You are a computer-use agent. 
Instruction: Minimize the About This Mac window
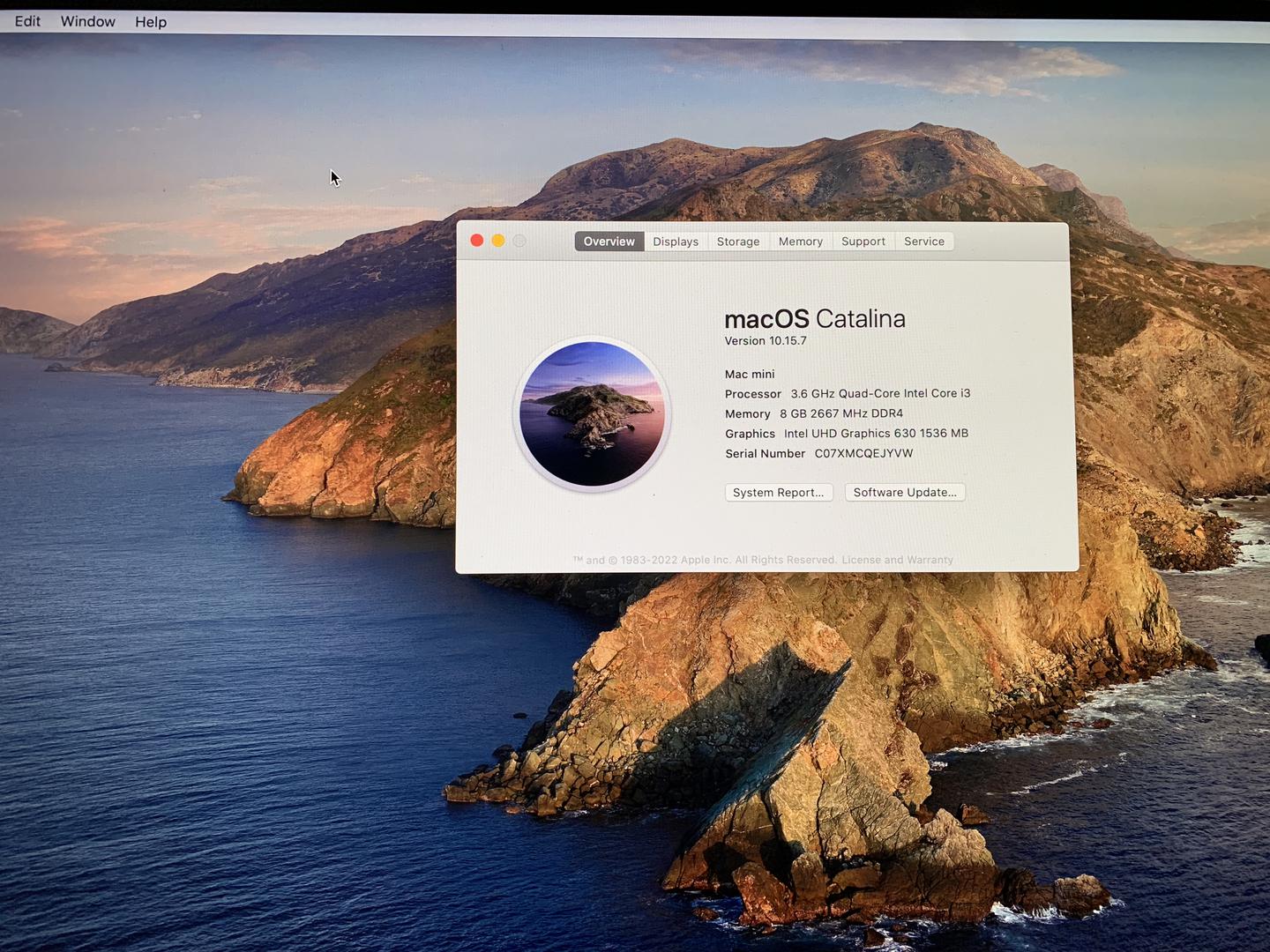point(498,241)
